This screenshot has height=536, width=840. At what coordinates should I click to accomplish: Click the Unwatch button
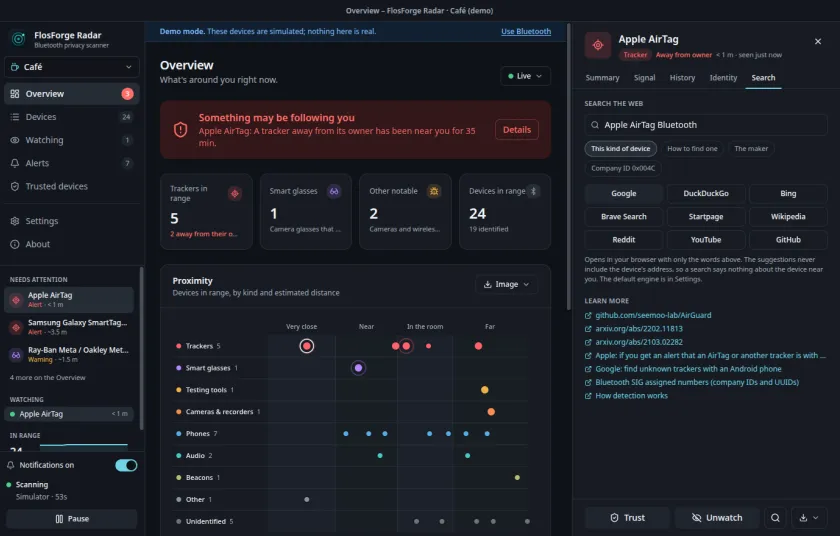point(717,518)
